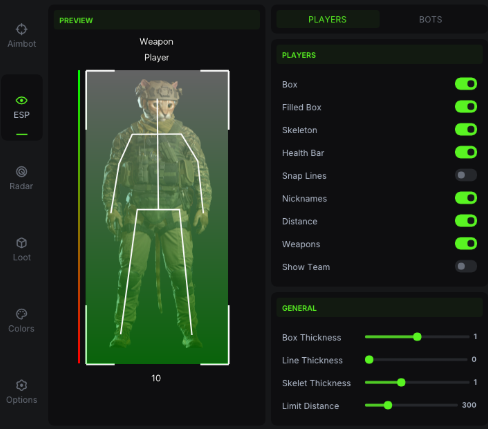
Task: Toggle Nicknames off
Action: 466,198
